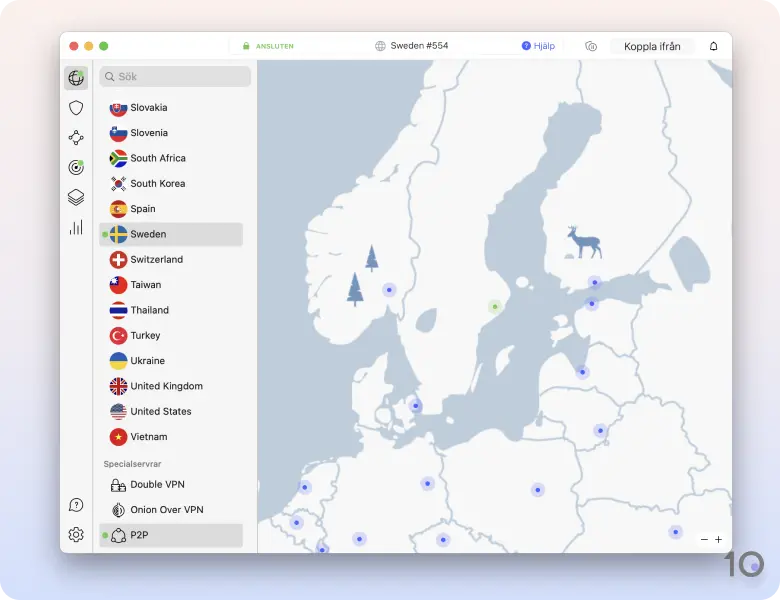Click the Vietnam flag icon
Viewport: 780px width, 600px height.
coord(118,437)
